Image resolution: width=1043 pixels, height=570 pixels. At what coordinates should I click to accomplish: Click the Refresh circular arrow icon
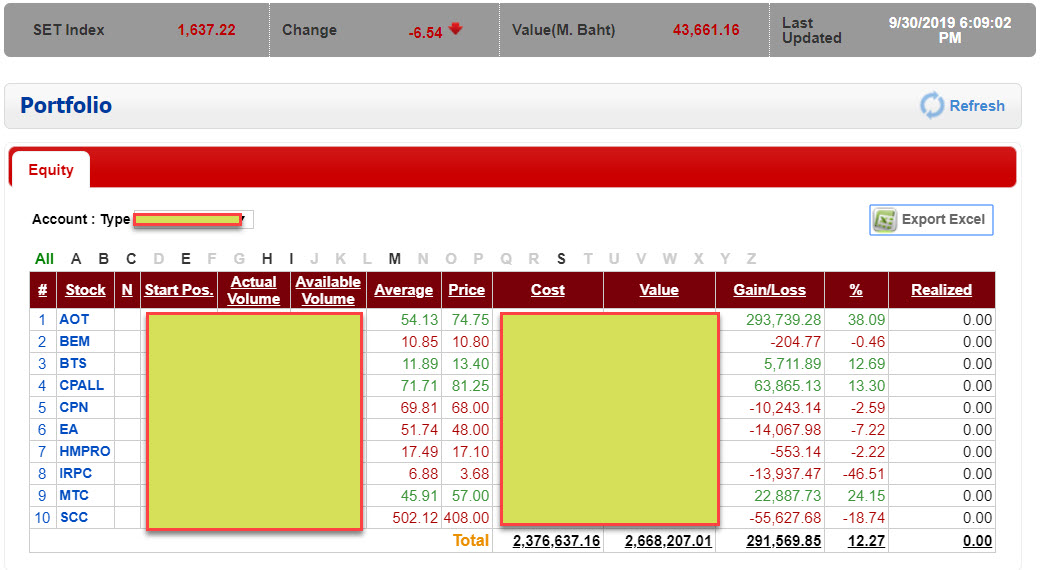932,105
